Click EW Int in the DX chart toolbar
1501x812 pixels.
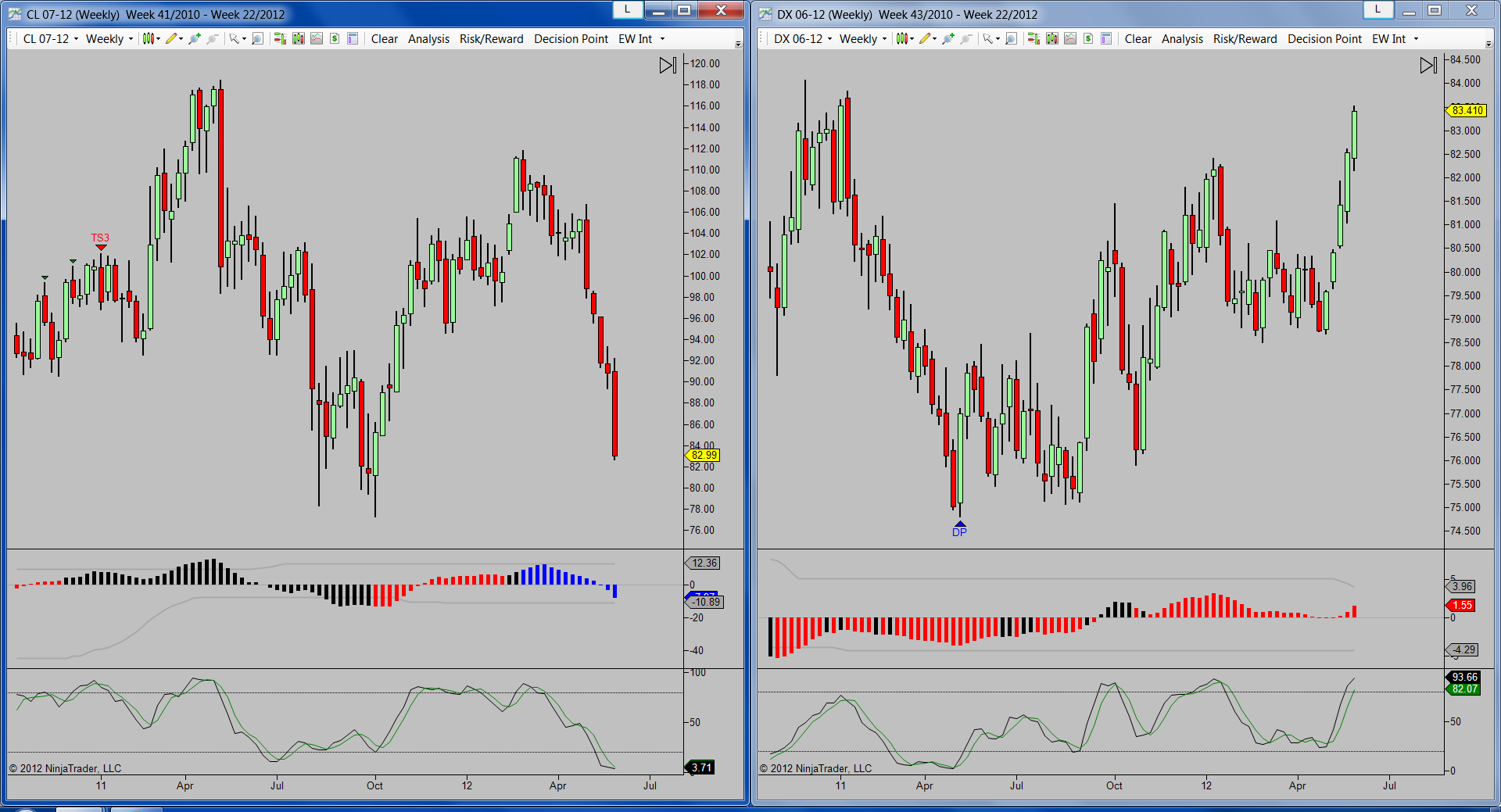point(1388,39)
